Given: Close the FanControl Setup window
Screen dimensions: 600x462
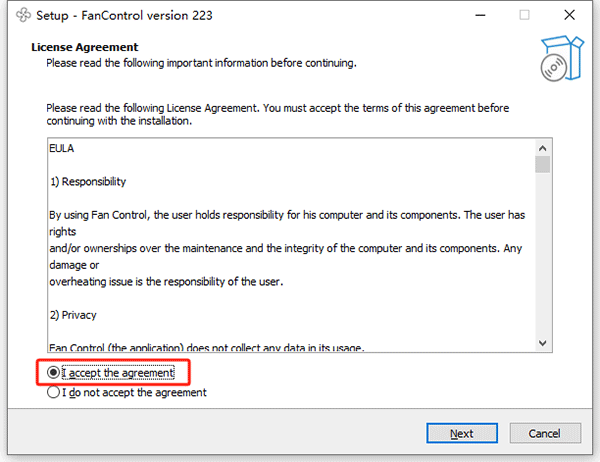Looking at the screenshot, I should click(x=571, y=16).
